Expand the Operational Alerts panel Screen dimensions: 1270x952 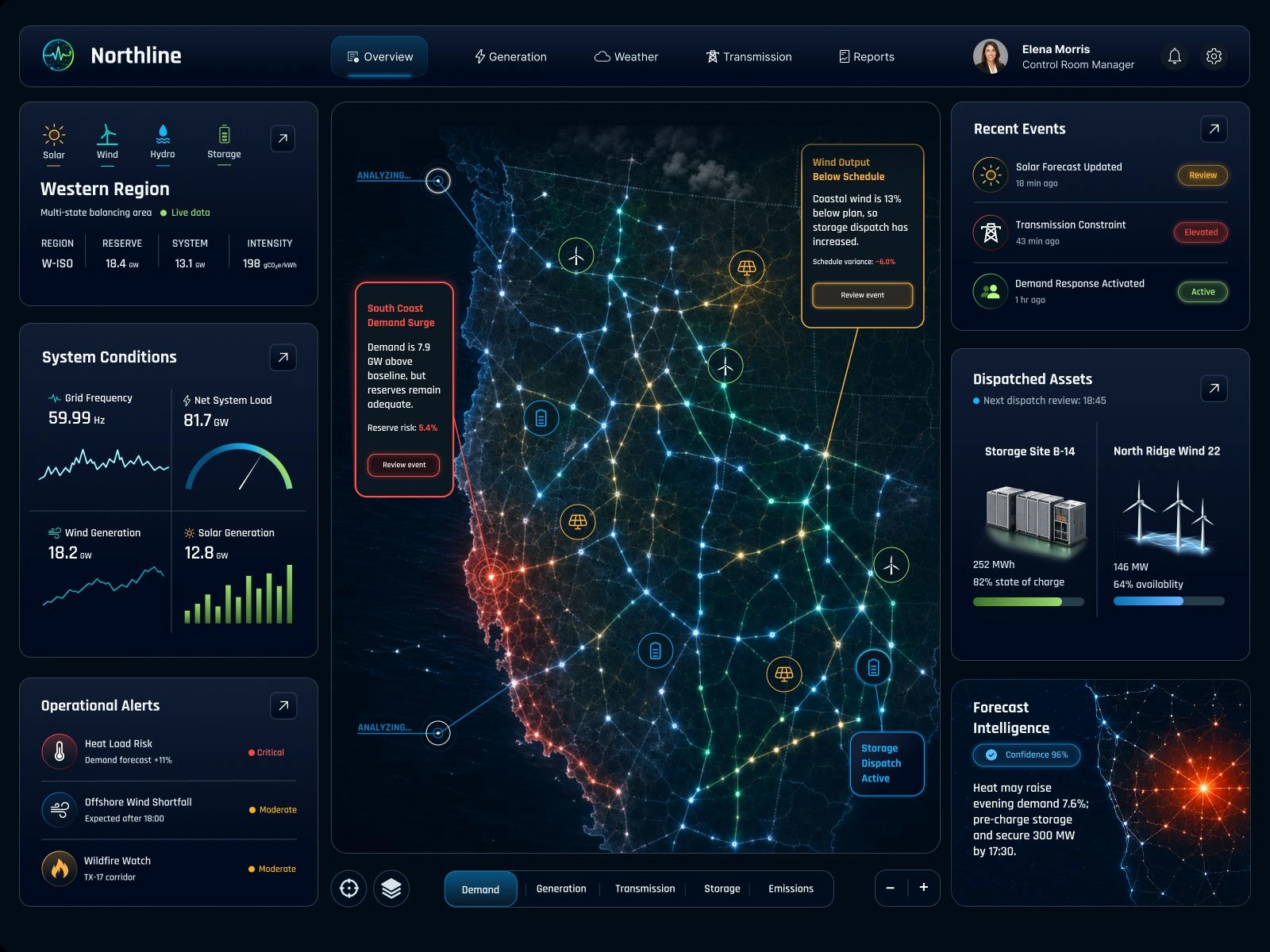283,706
